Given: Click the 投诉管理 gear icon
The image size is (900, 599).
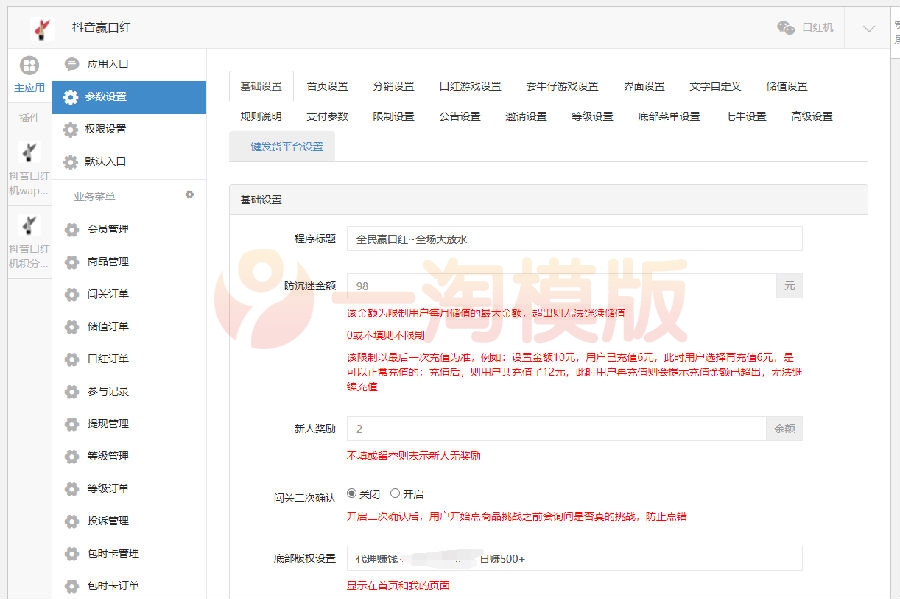Looking at the screenshot, I should point(73,521).
